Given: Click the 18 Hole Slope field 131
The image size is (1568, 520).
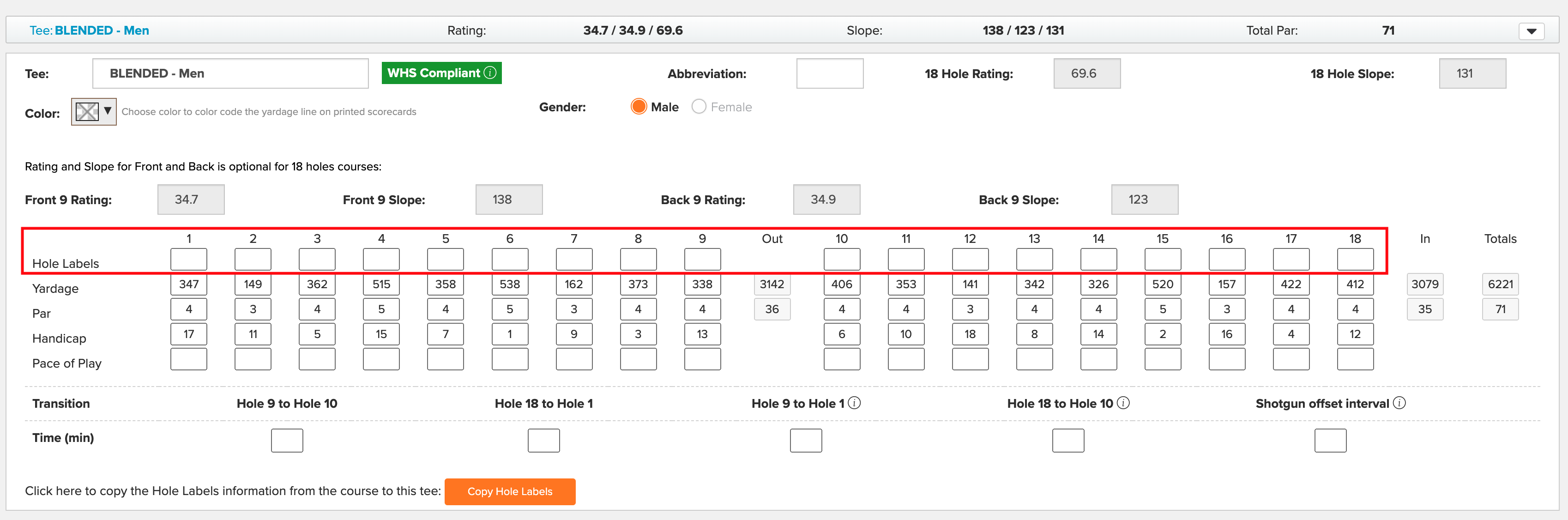Looking at the screenshot, I should [x=1472, y=74].
